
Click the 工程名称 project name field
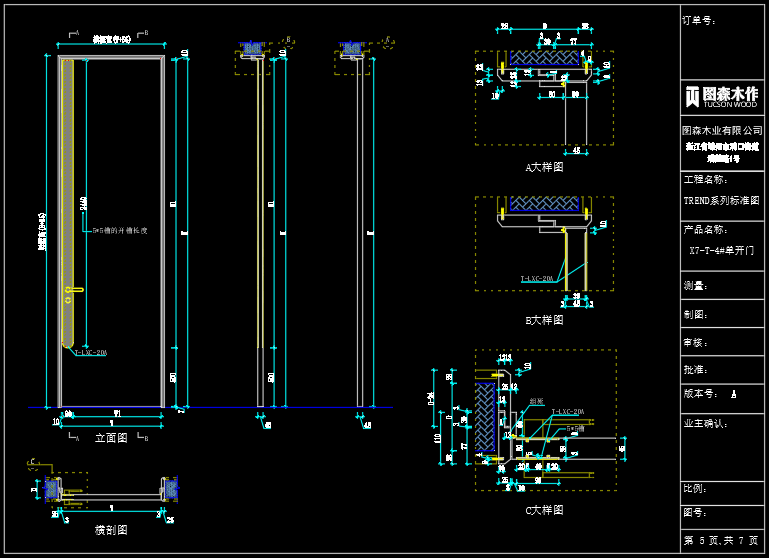click(707, 180)
